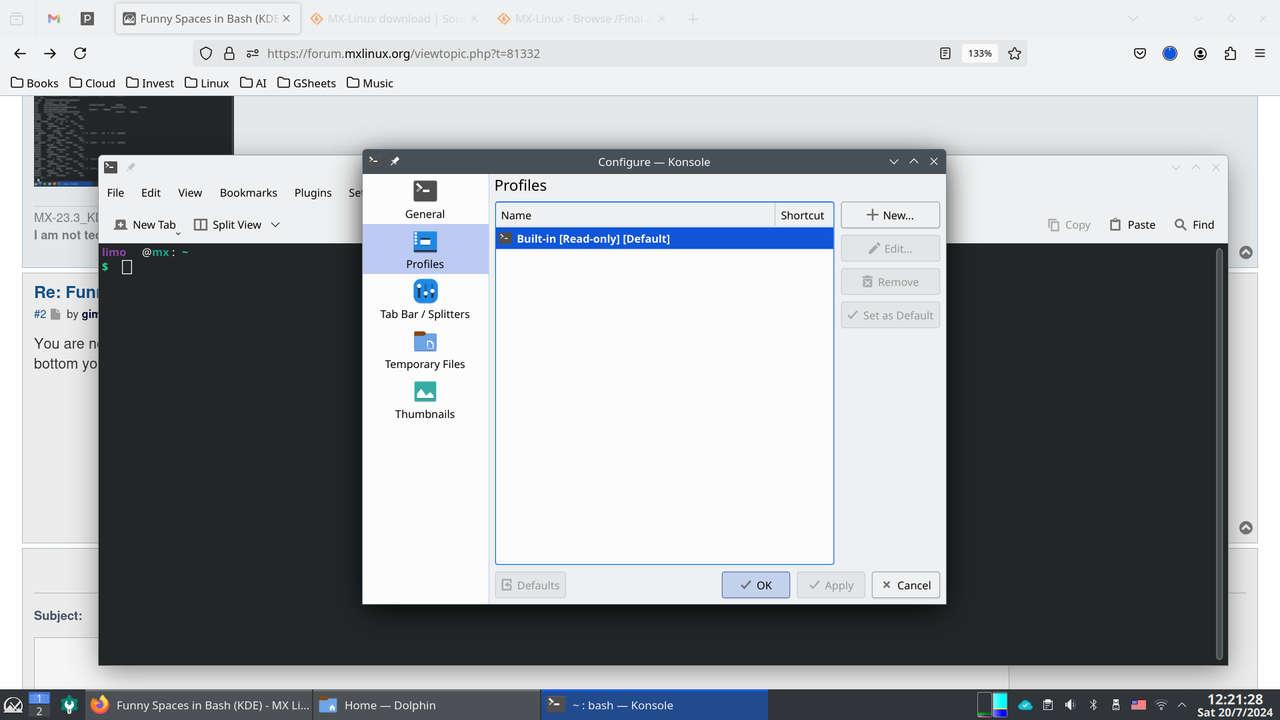The width and height of the screenshot is (1280, 720).
Task: Open the Bluetooth tray icon
Action: 1093,705
